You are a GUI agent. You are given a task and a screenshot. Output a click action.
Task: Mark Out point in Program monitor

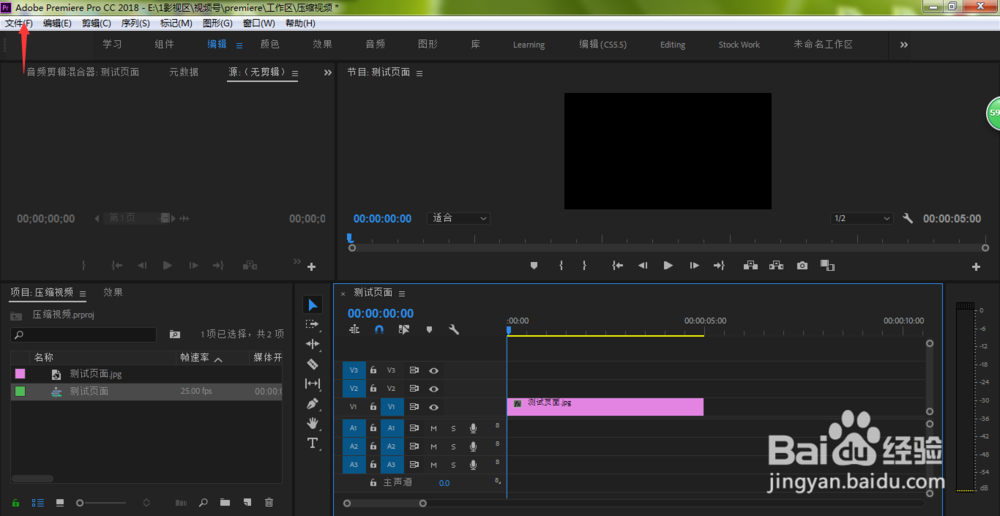[584, 265]
